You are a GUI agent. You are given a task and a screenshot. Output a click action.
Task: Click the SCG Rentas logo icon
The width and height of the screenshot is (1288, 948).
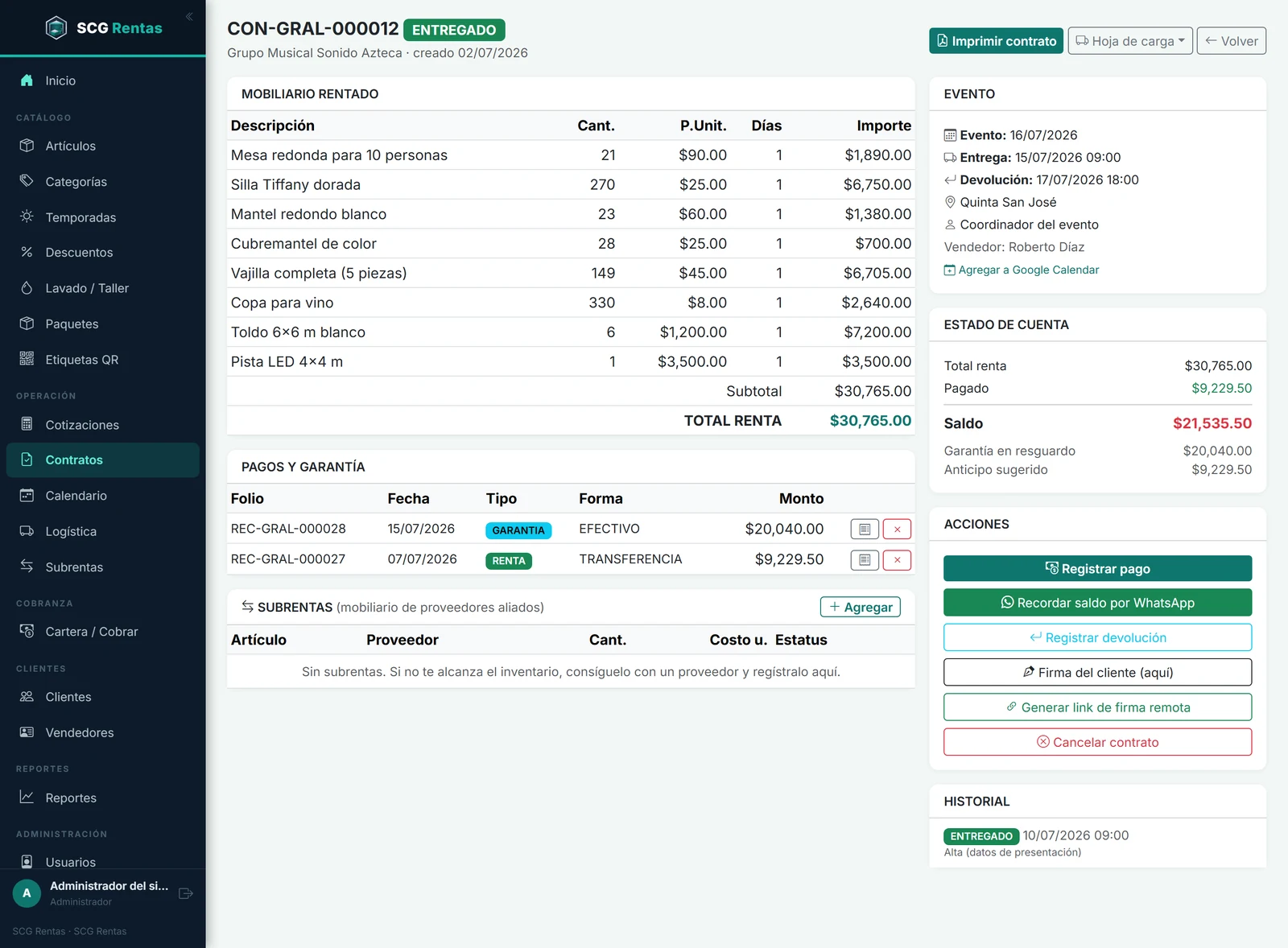click(56, 28)
